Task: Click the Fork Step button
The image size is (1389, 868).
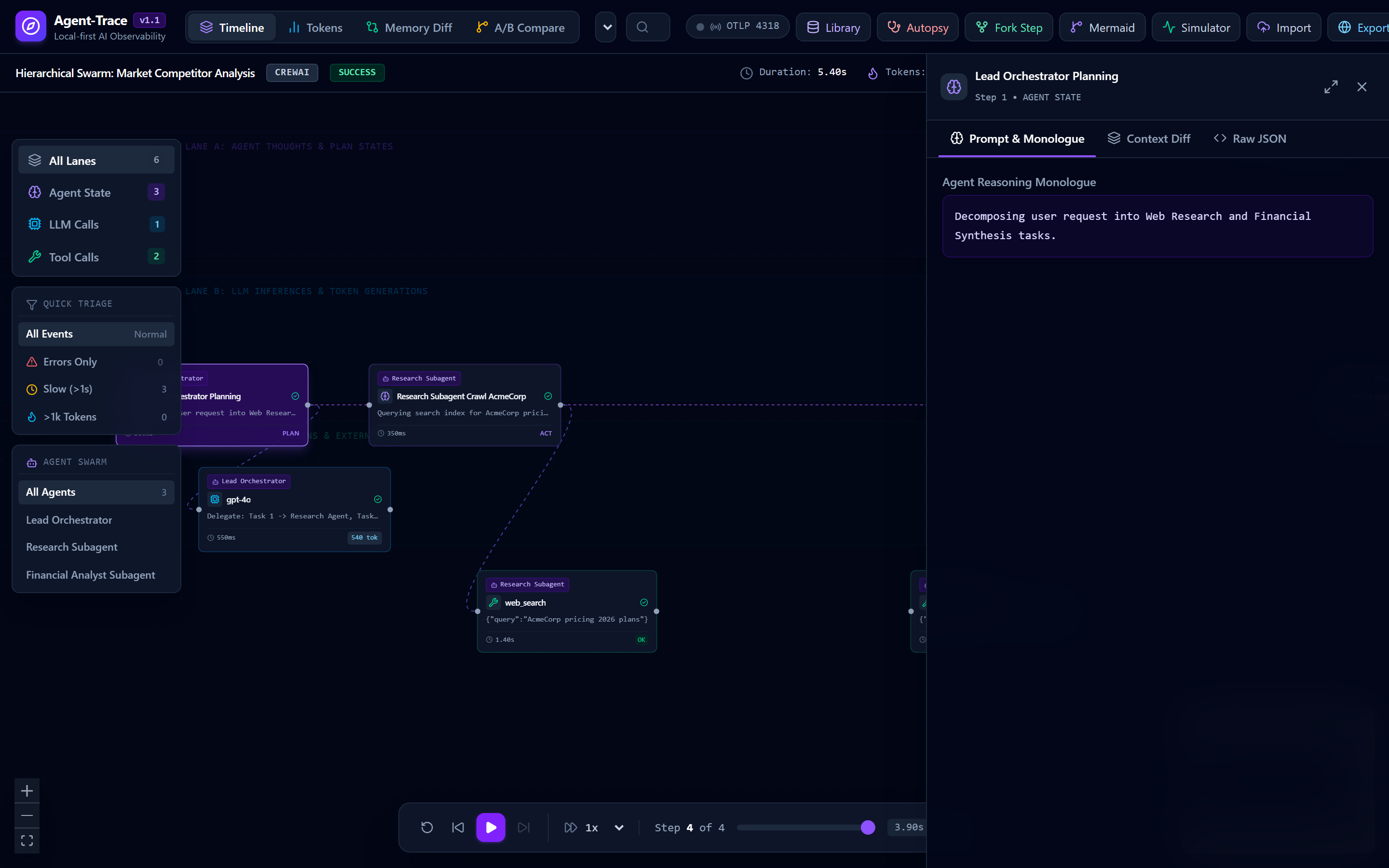Action: [1009, 27]
